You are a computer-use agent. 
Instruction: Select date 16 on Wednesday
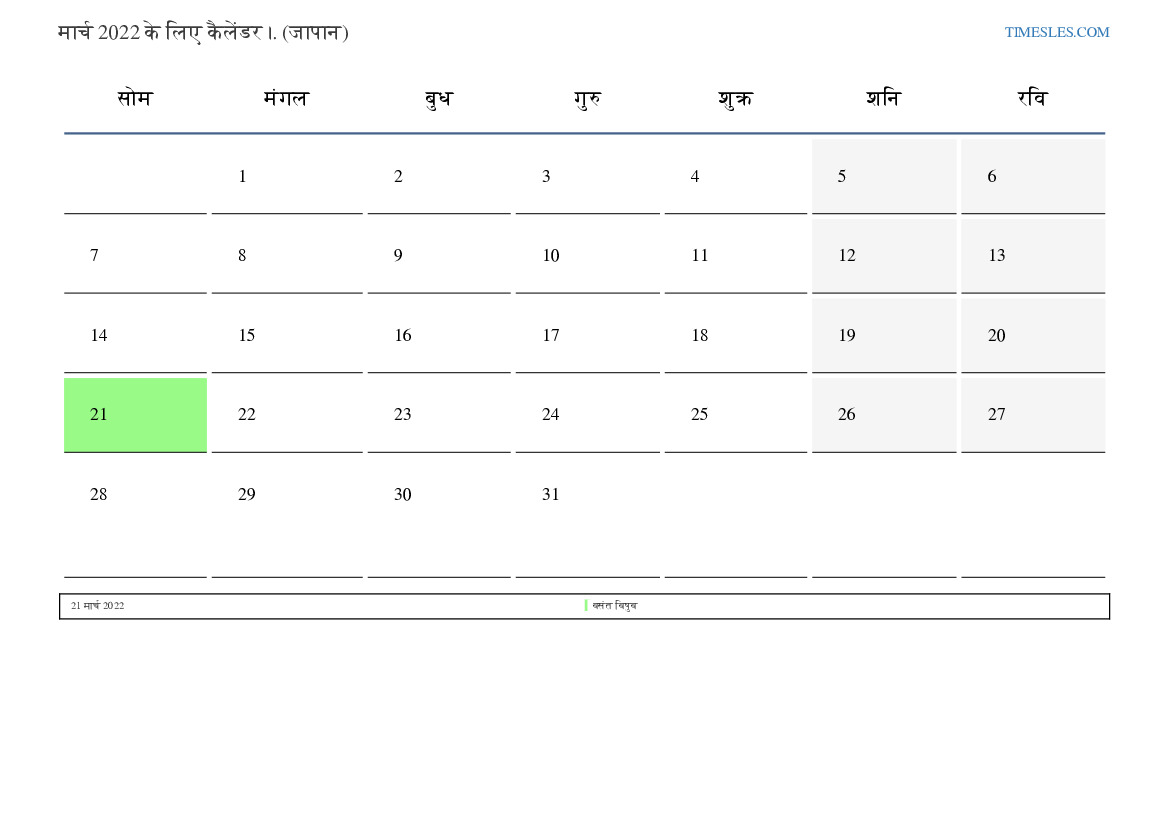coord(402,336)
